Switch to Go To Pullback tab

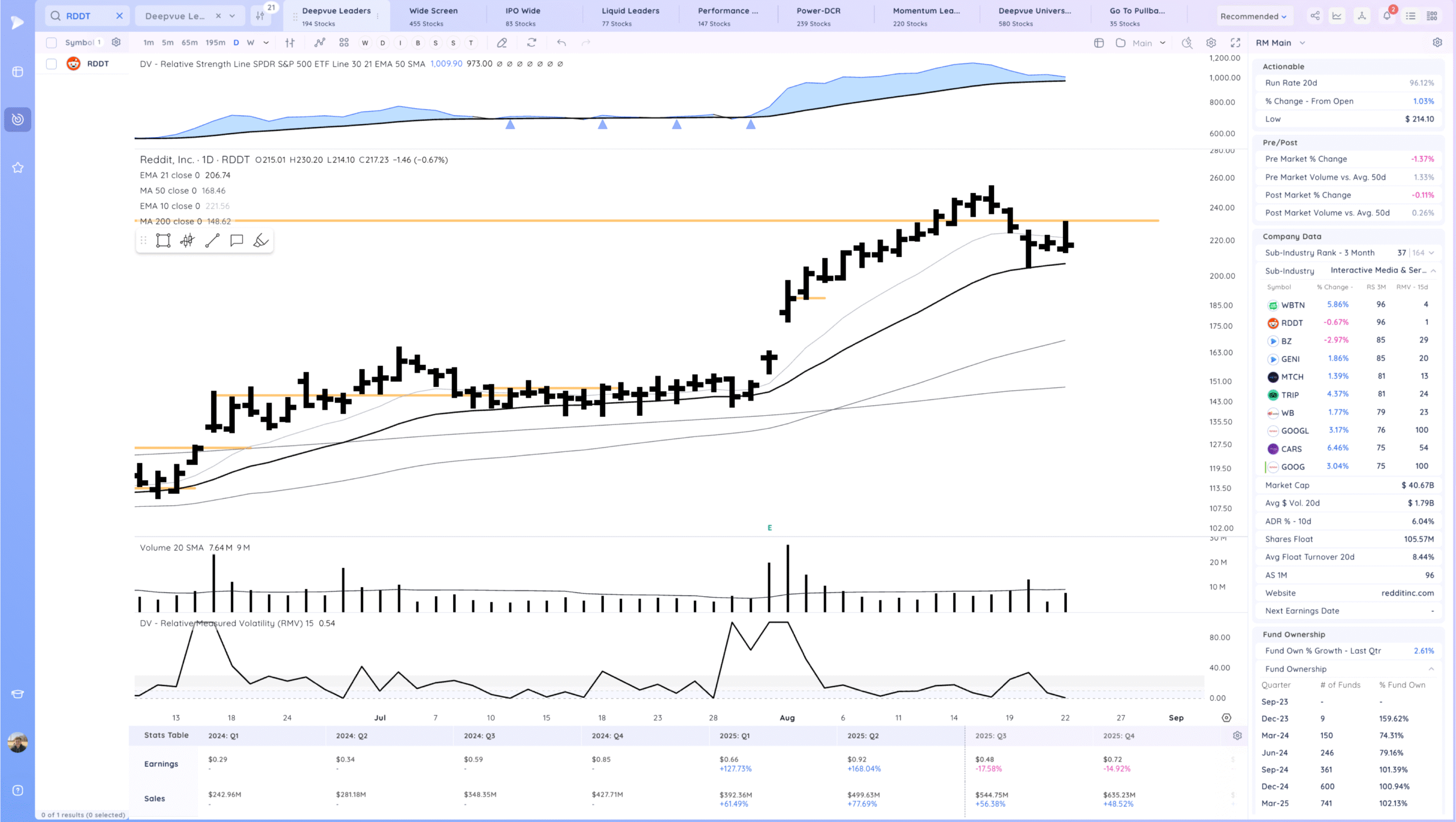[x=1137, y=16]
